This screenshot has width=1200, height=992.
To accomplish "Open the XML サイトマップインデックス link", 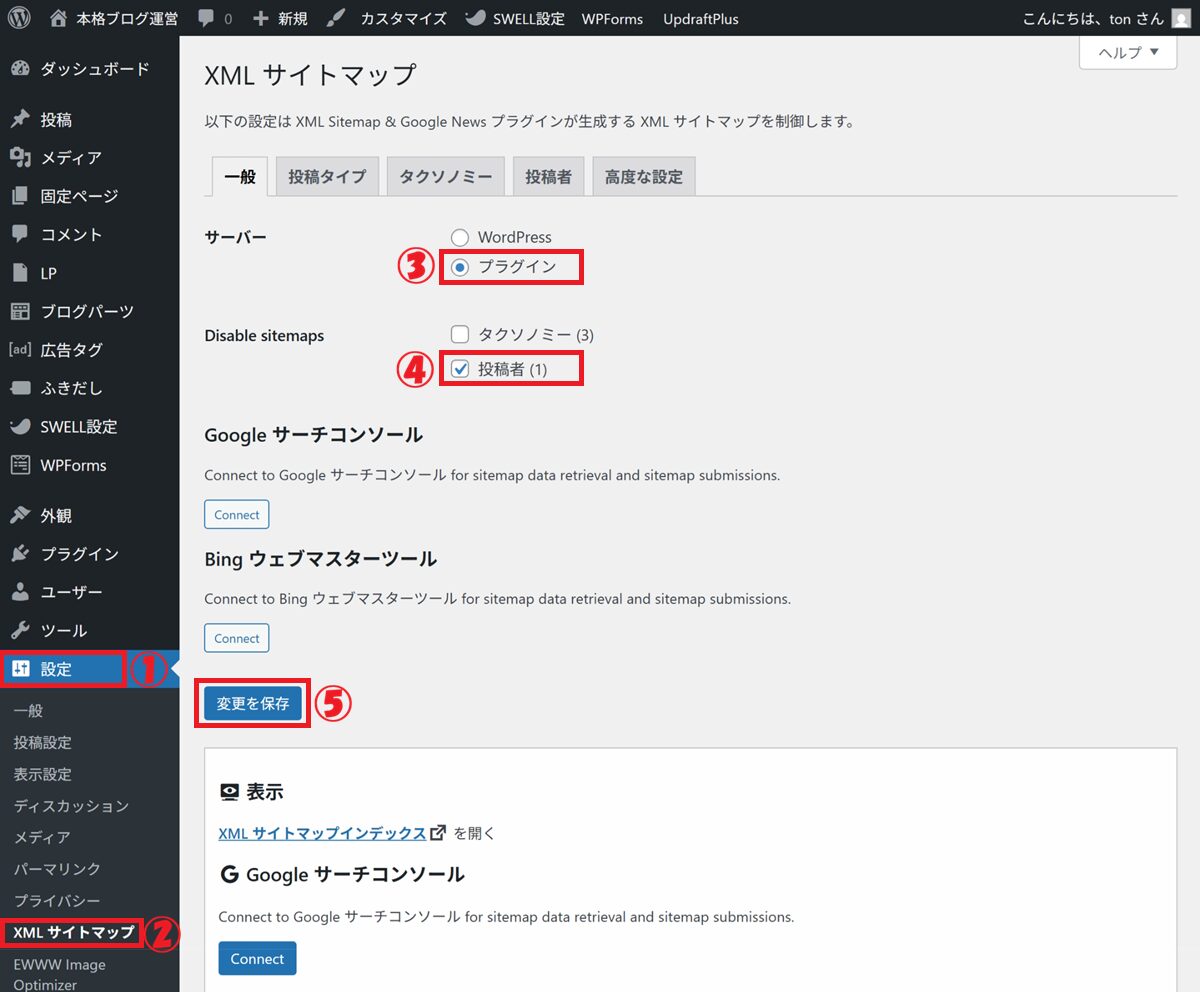I will [x=323, y=833].
